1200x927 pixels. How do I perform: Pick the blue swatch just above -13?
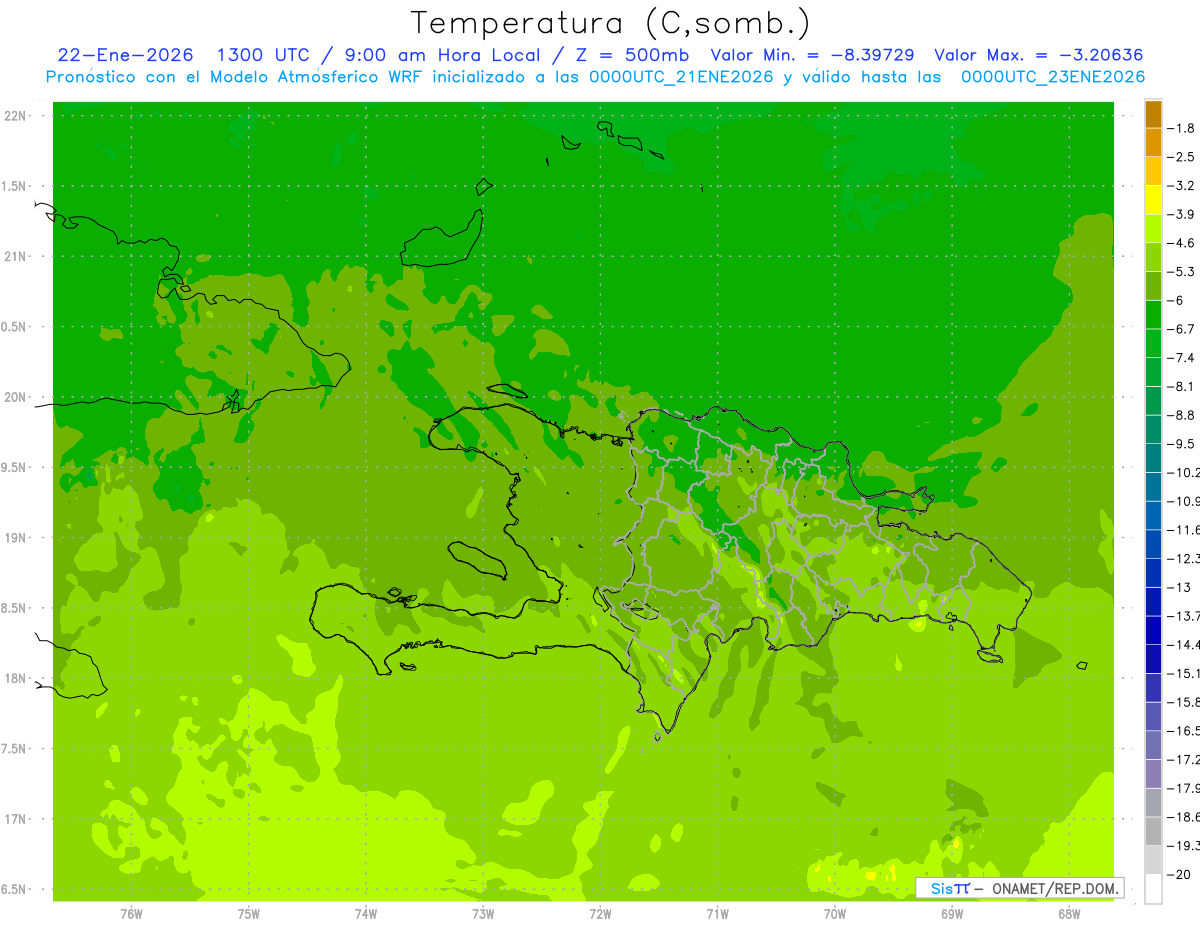[1153, 573]
